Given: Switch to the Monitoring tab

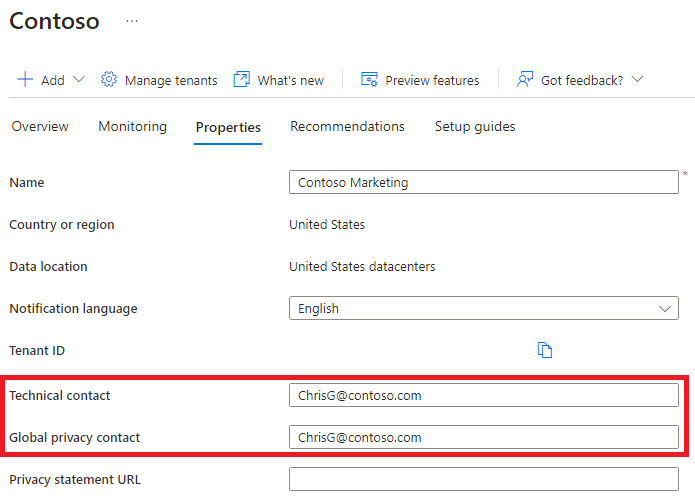Looking at the screenshot, I should click(133, 127).
